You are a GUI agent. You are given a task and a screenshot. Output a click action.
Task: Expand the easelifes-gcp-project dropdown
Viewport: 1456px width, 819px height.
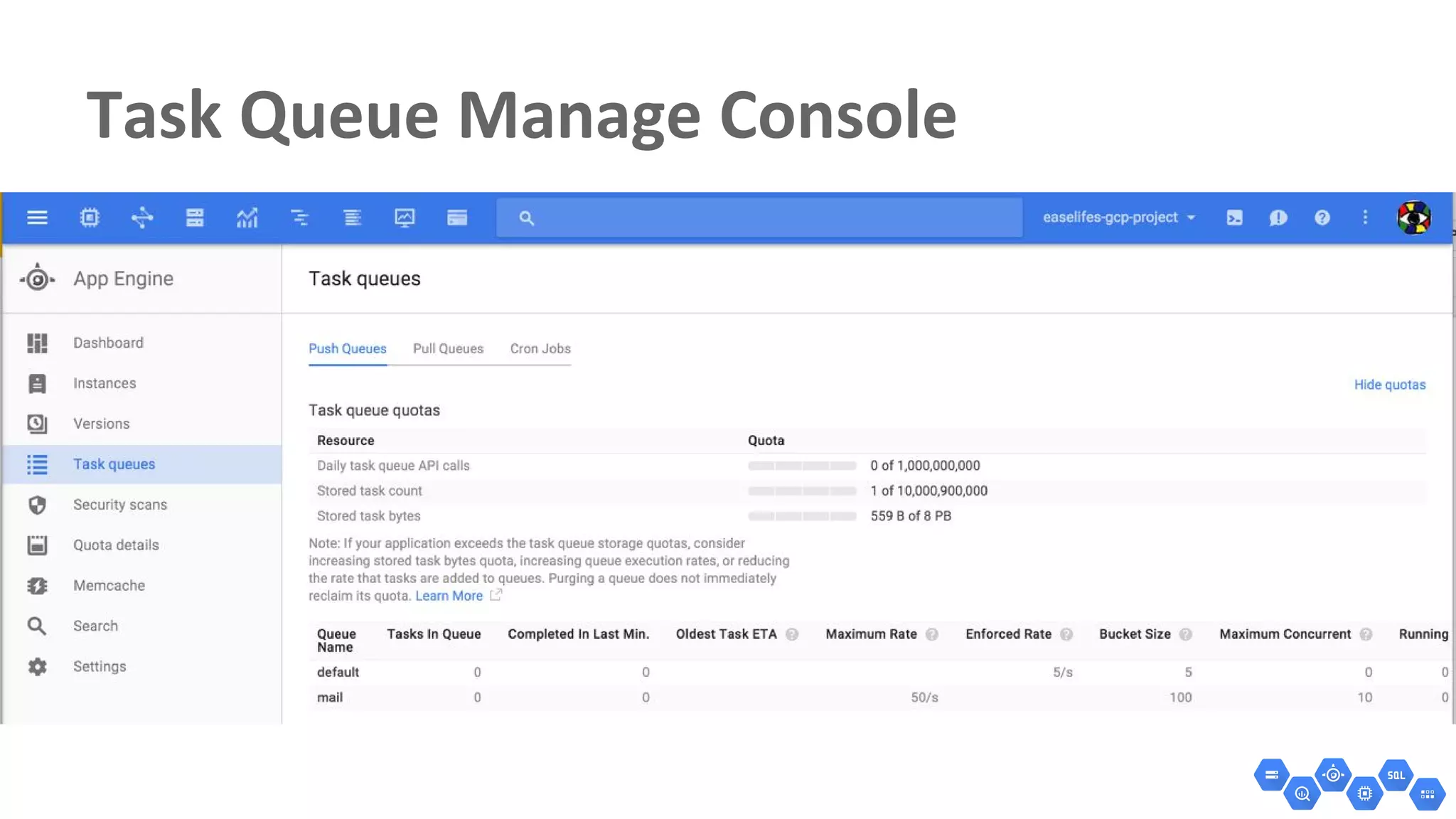pos(1119,218)
